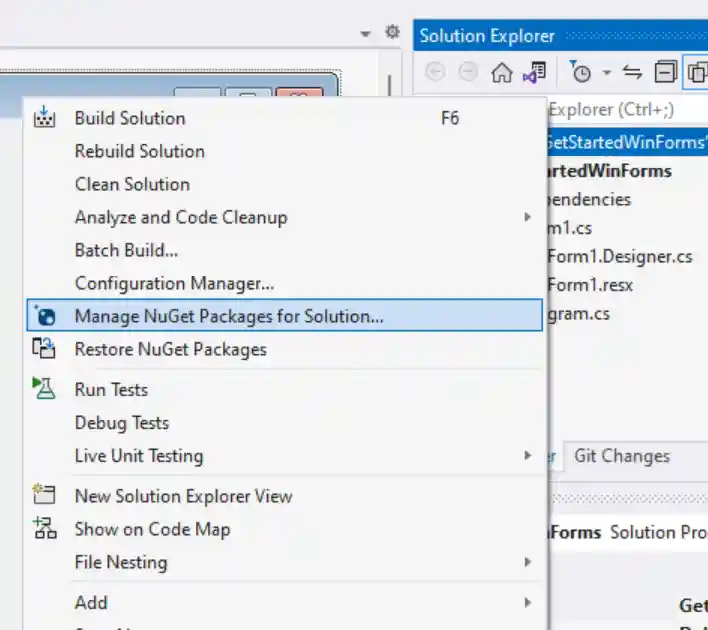
Task: Click the Run Tests flask icon
Action: pyautogui.click(x=44, y=388)
